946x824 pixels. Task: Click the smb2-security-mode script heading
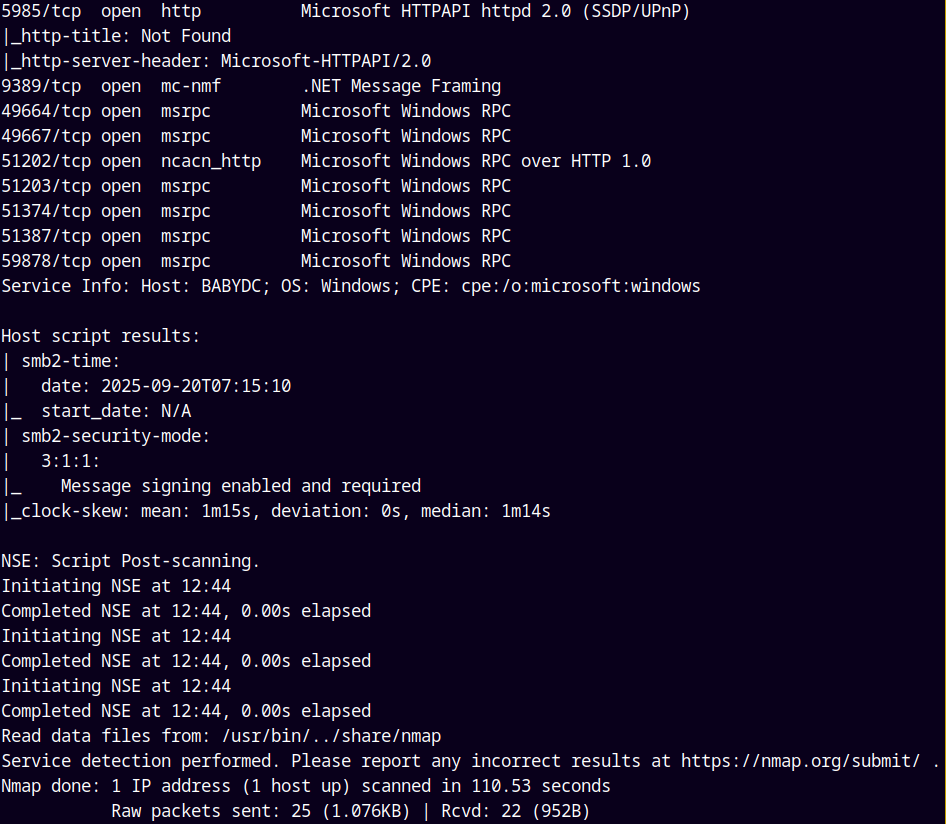click(x=115, y=436)
